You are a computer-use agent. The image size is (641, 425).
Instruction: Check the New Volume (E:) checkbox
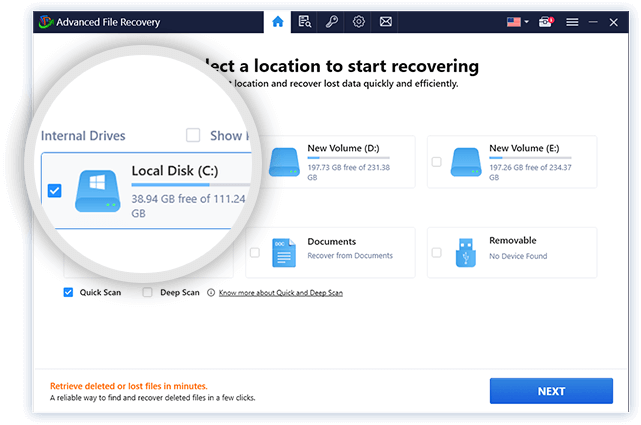click(x=437, y=162)
